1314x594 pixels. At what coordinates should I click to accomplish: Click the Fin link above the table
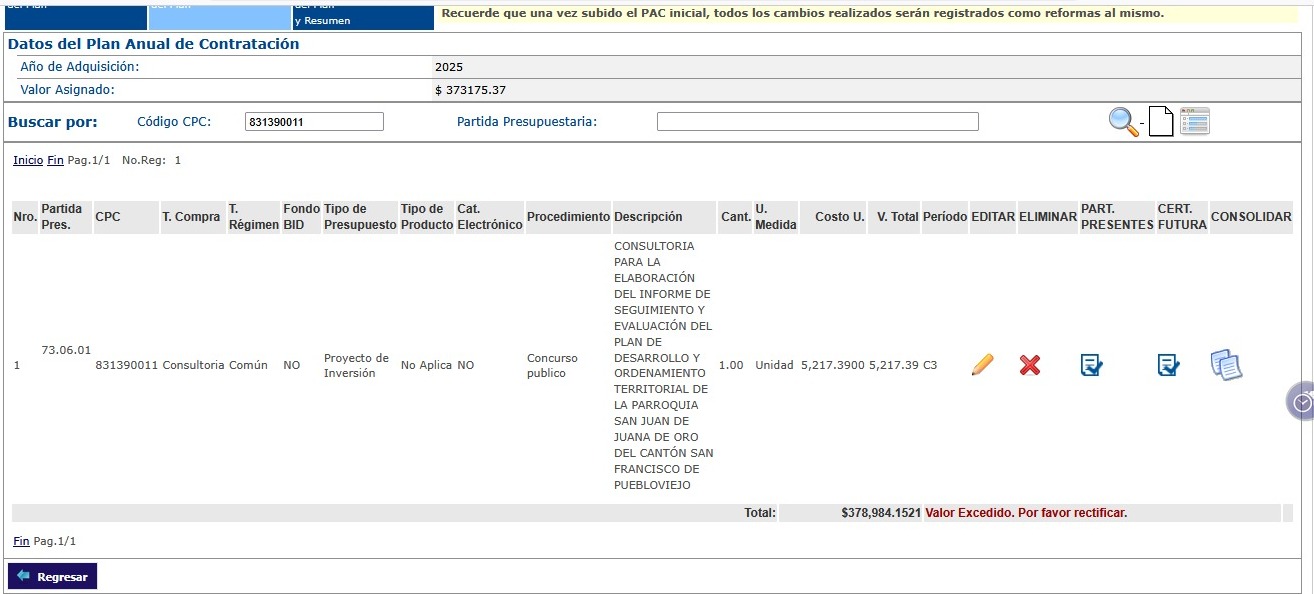(55, 160)
